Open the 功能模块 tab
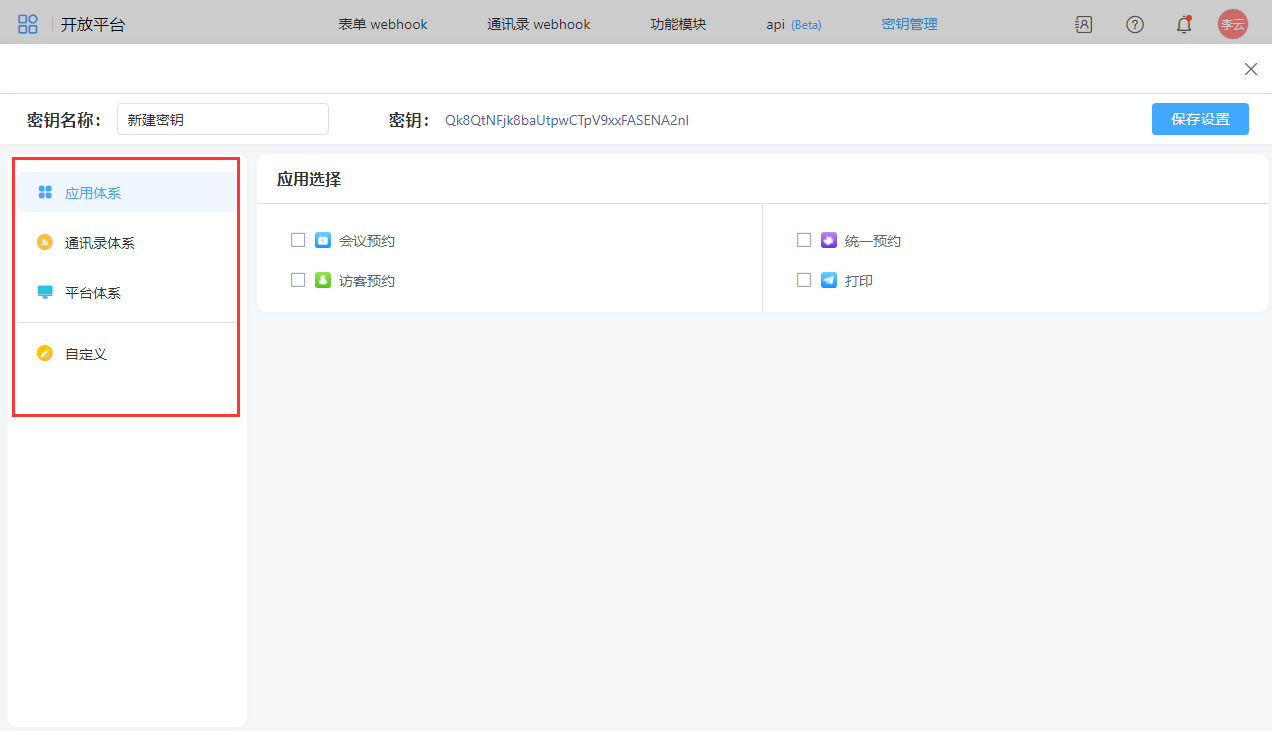The image size is (1272, 731). 678,24
